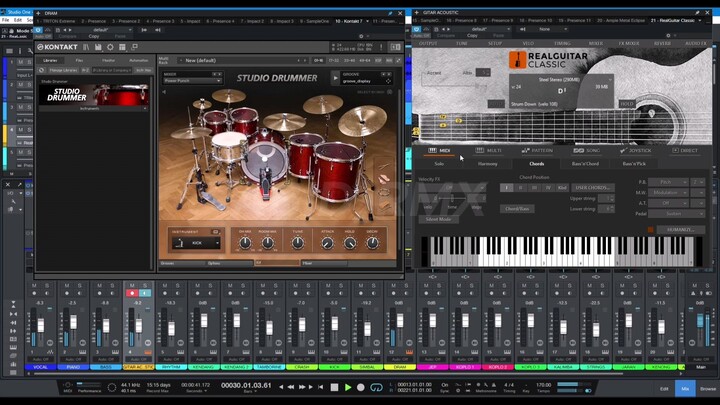720x405 pixels.
Task: Toggle HOLD in RealGuitar
Action: click(x=627, y=104)
